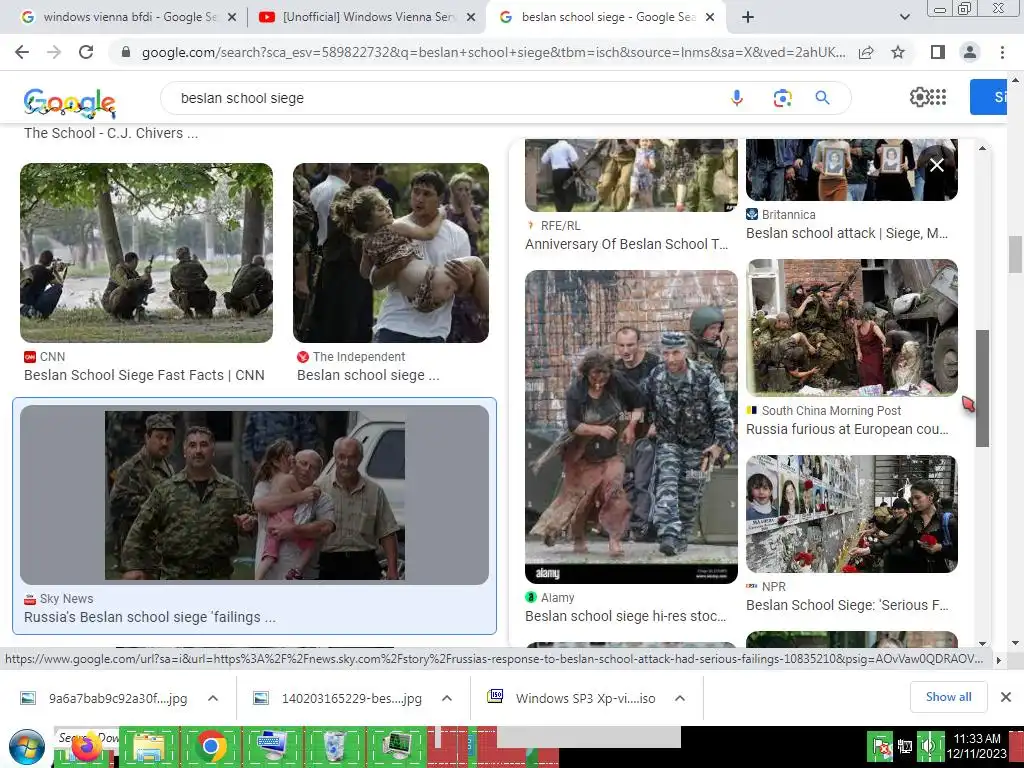Image resolution: width=1024 pixels, height=768 pixels.
Task: Select the beslan school siege tab
Action: tap(607, 17)
